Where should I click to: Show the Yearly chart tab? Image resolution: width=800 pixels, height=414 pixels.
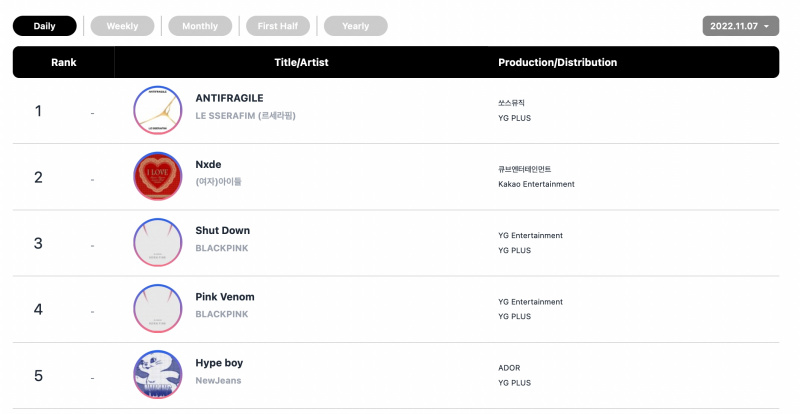pyautogui.click(x=356, y=26)
